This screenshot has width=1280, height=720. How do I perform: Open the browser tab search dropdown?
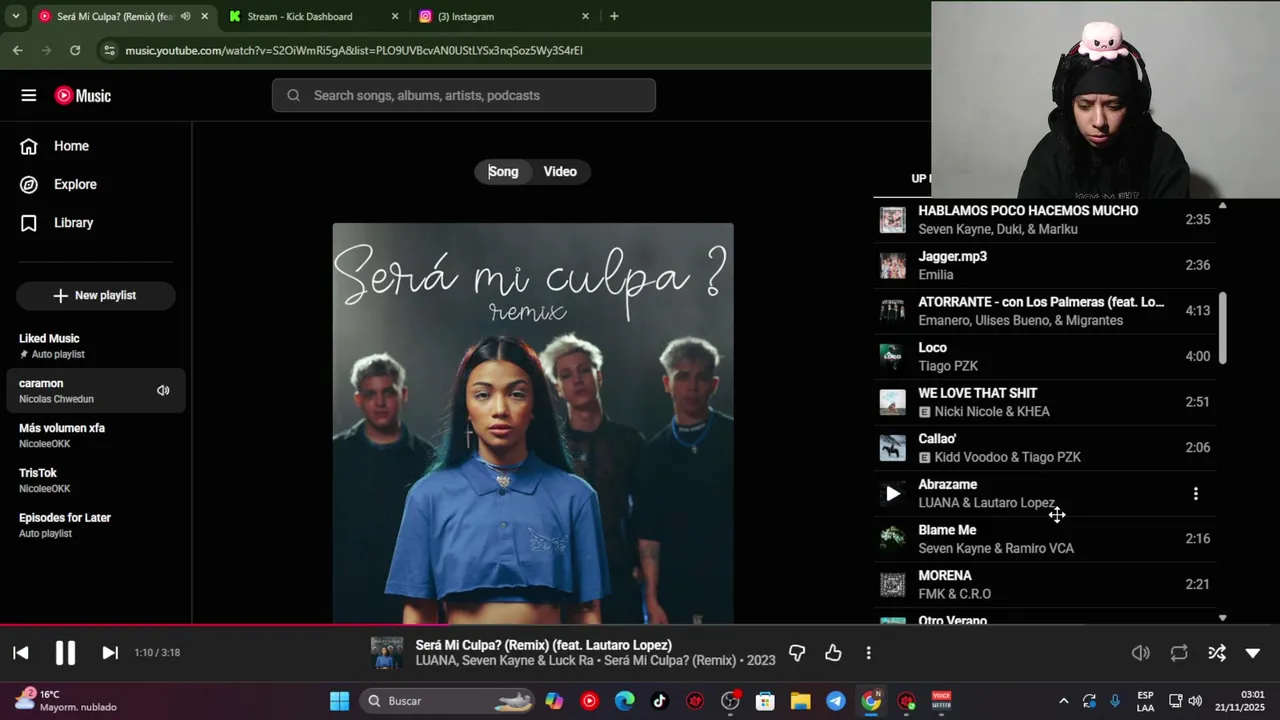pos(15,16)
